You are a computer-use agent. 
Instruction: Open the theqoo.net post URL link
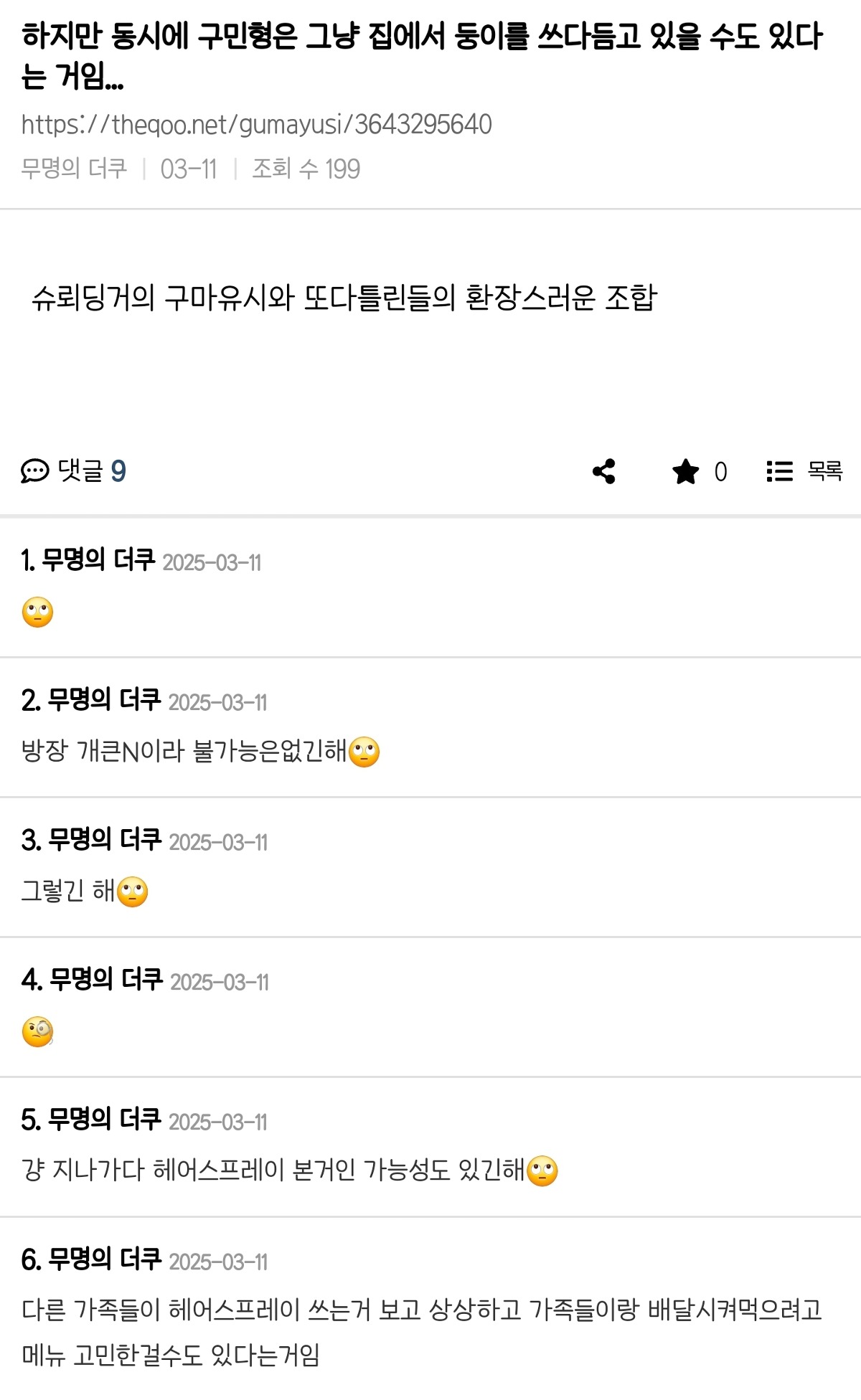point(256,124)
